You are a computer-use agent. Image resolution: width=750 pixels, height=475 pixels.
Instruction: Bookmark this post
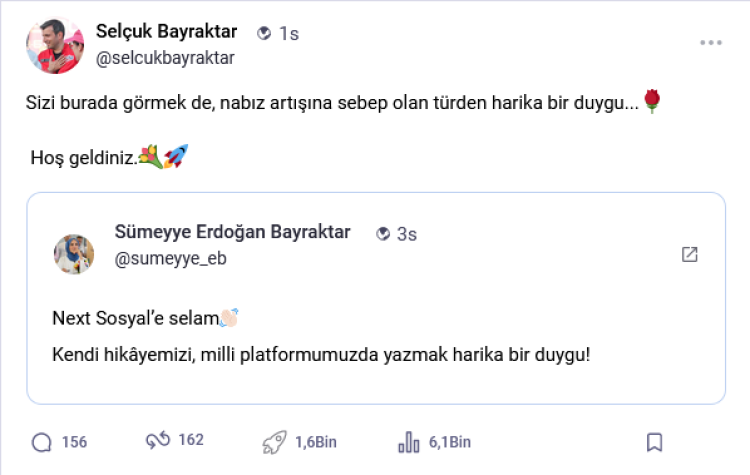tap(654, 442)
